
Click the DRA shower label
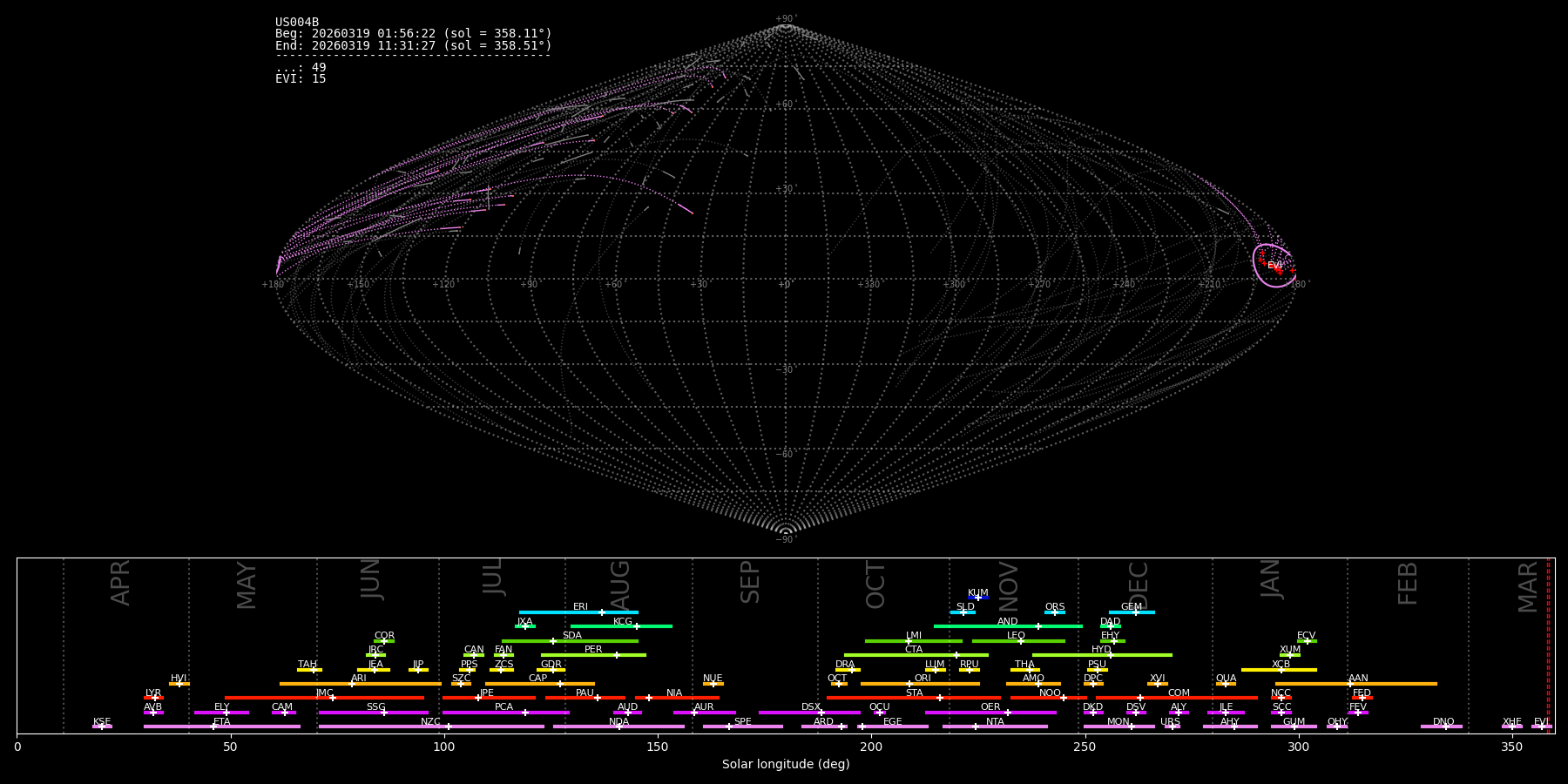pyautogui.click(x=845, y=665)
